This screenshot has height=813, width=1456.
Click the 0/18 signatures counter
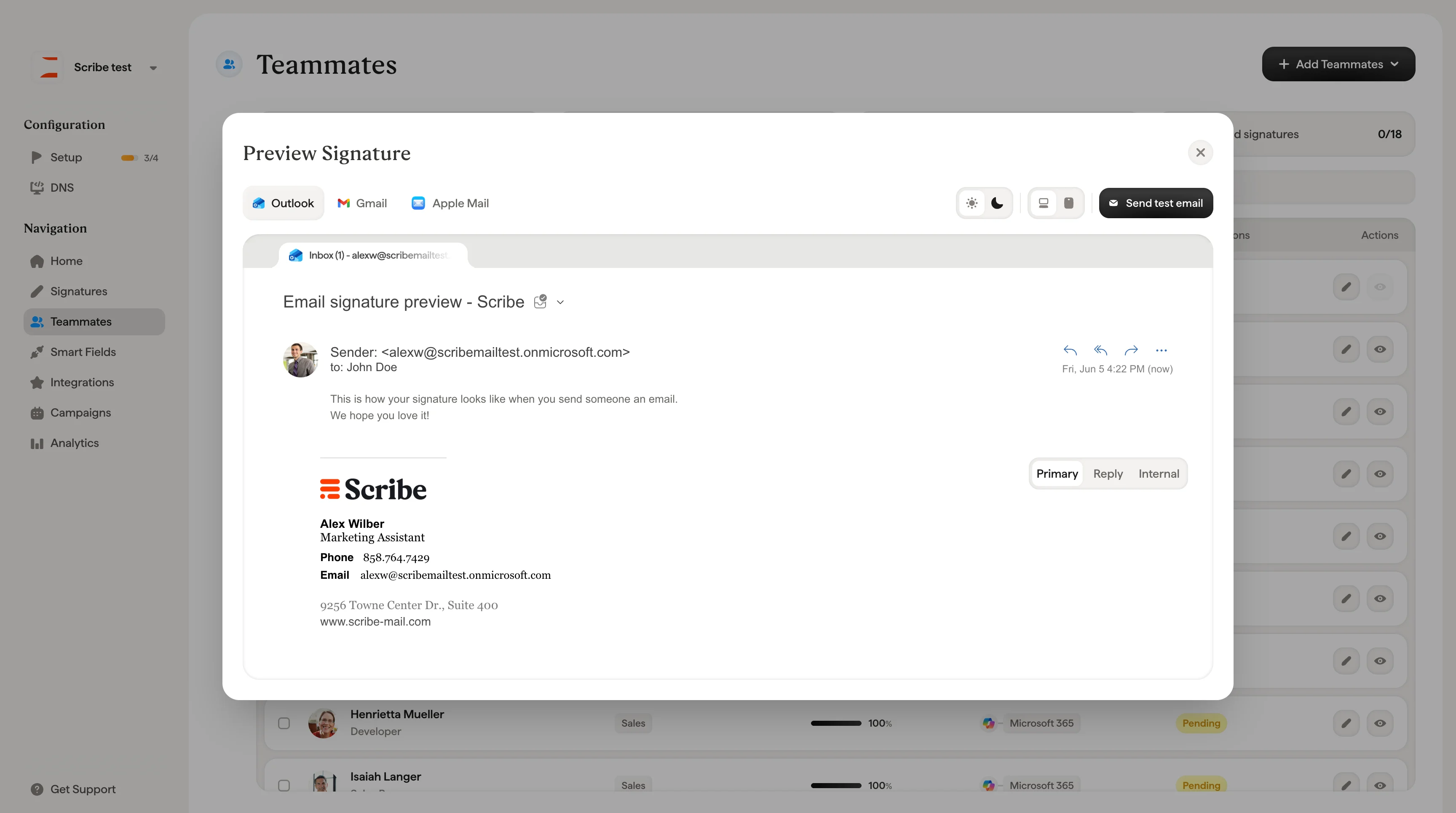tap(1389, 134)
